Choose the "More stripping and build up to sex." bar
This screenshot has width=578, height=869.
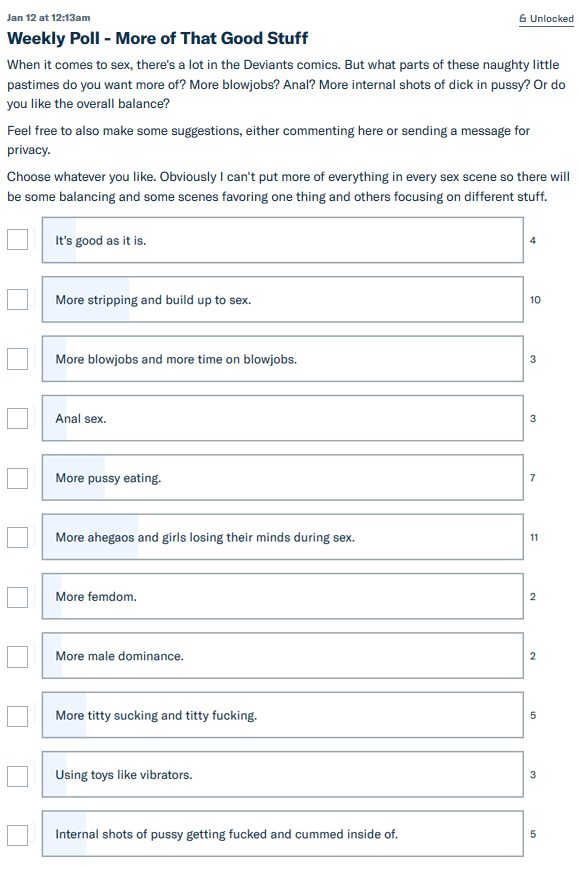click(x=283, y=299)
